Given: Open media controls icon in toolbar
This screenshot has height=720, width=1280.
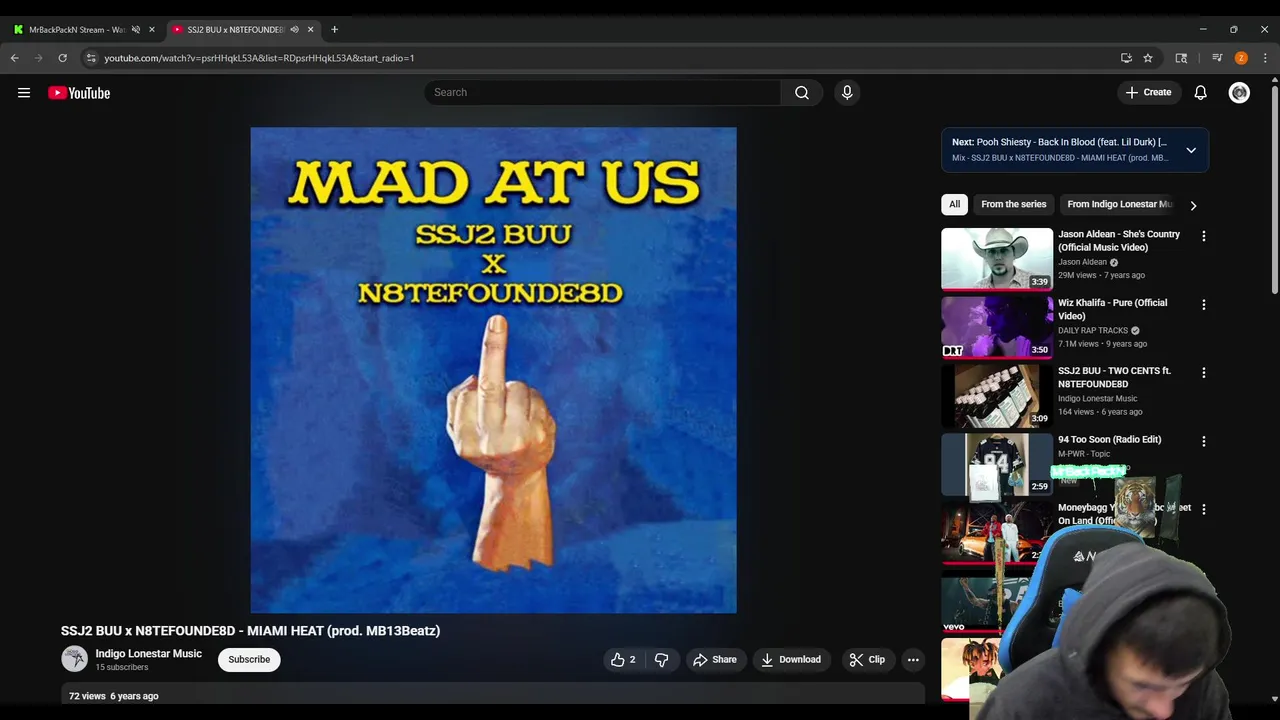Looking at the screenshot, I should [1217, 58].
